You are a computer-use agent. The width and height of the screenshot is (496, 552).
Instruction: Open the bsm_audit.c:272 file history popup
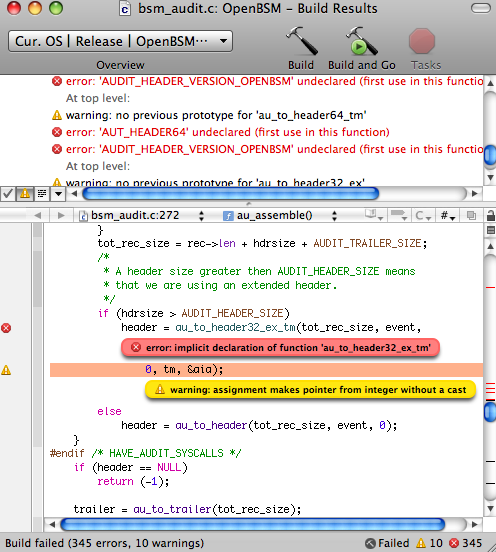pos(142,215)
